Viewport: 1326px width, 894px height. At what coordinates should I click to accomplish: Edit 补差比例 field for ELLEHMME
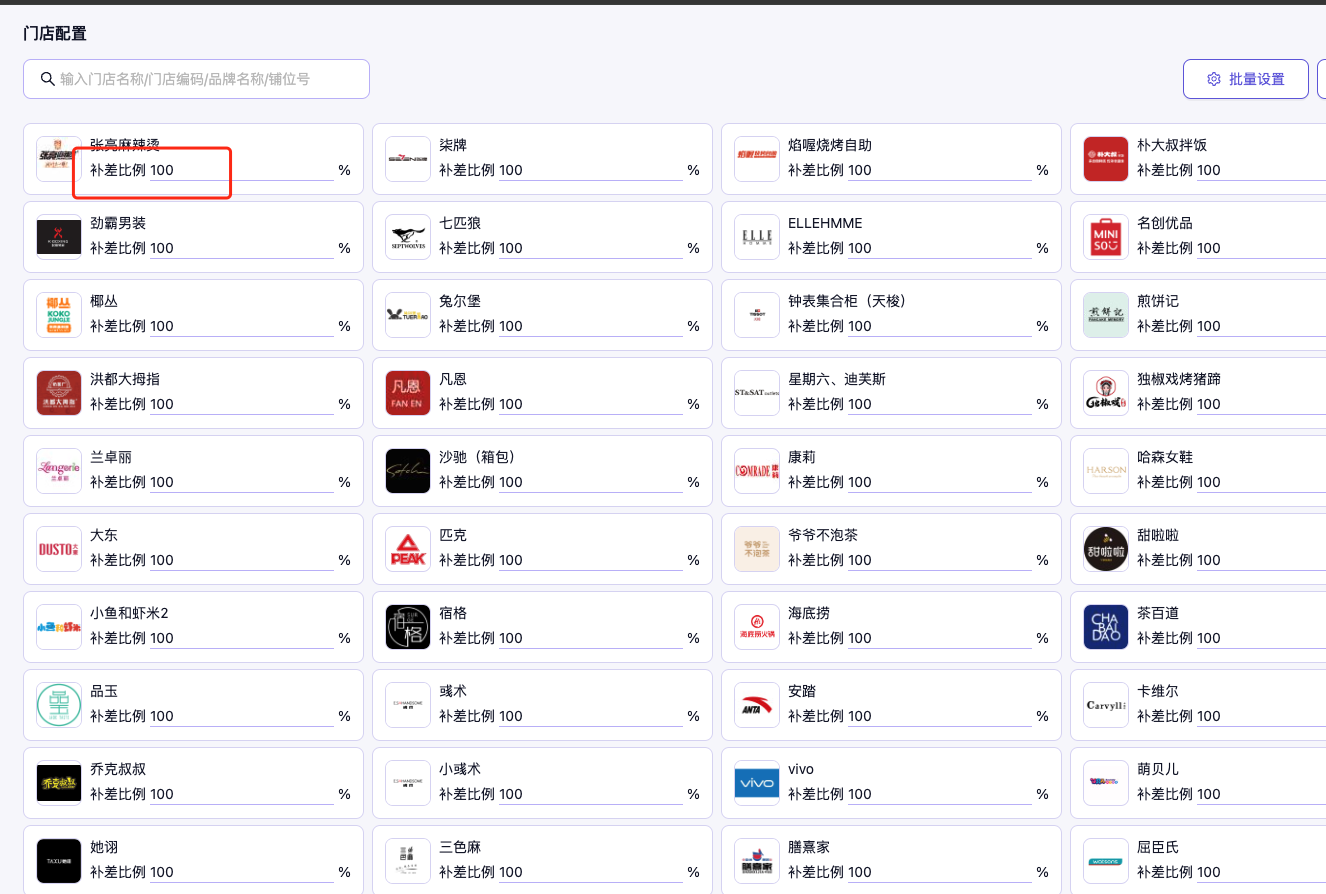[939, 249]
